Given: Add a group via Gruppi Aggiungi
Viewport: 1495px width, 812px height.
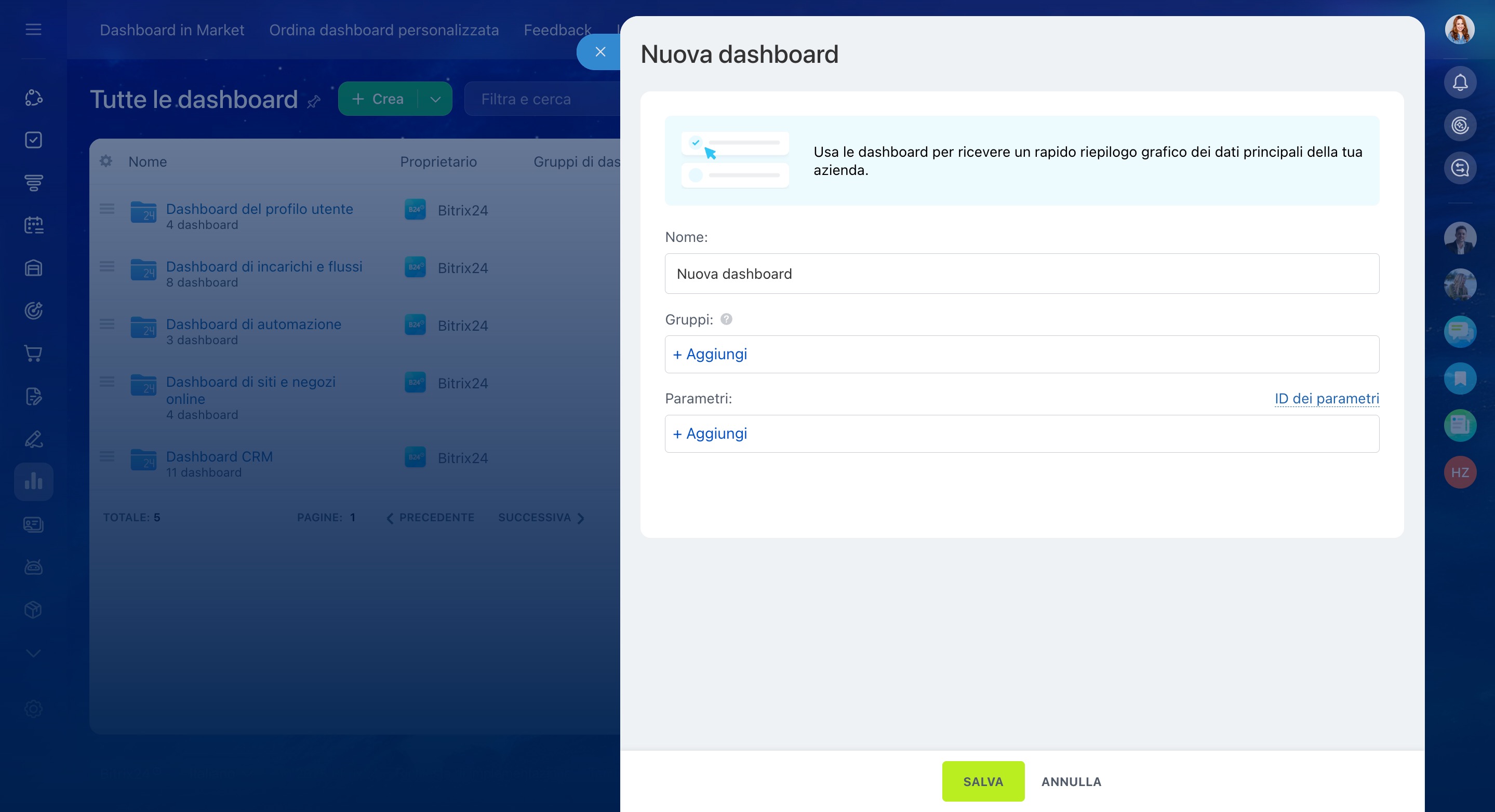Looking at the screenshot, I should click(x=710, y=354).
